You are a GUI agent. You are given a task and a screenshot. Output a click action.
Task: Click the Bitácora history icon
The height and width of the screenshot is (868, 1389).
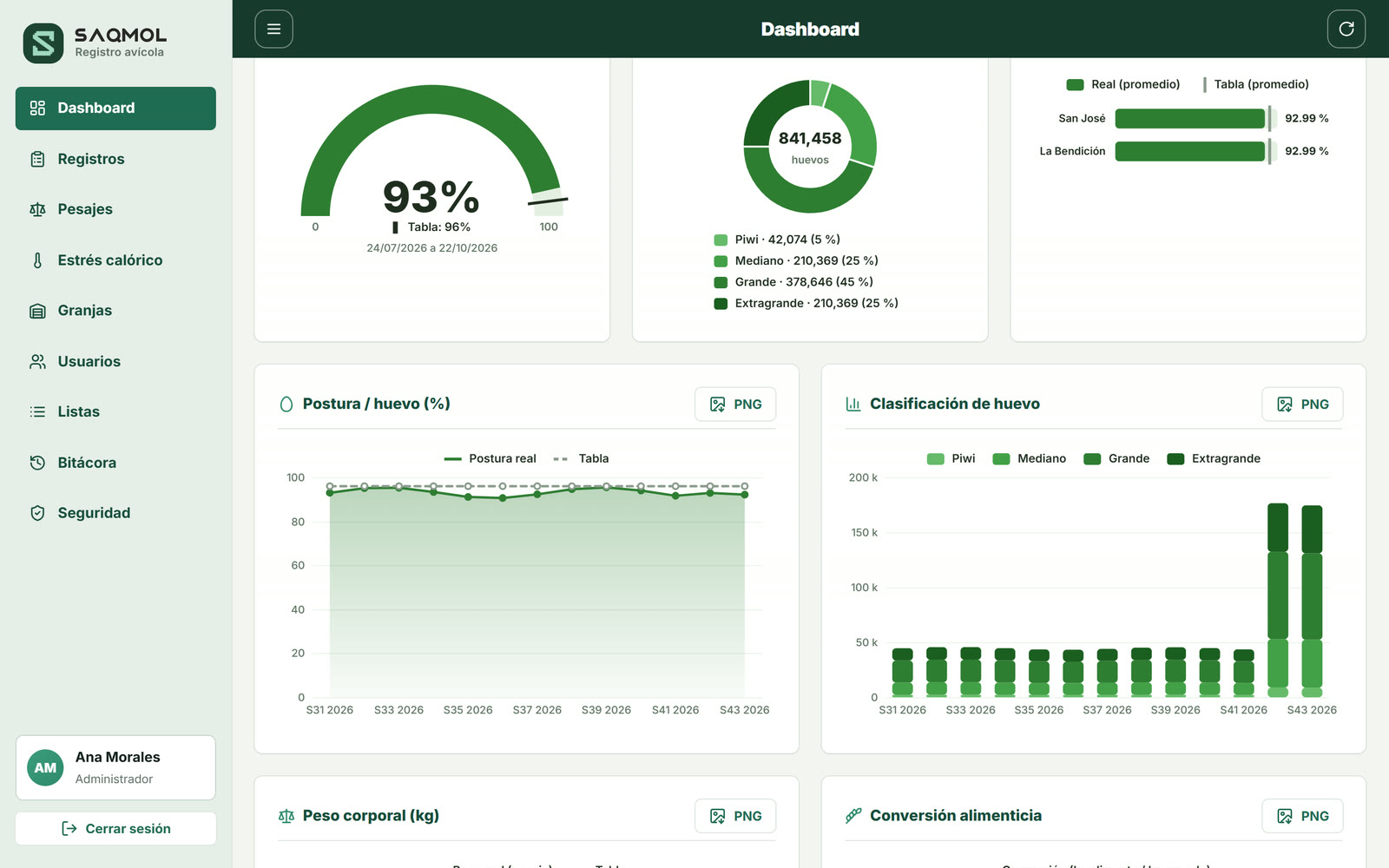(37, 463)
